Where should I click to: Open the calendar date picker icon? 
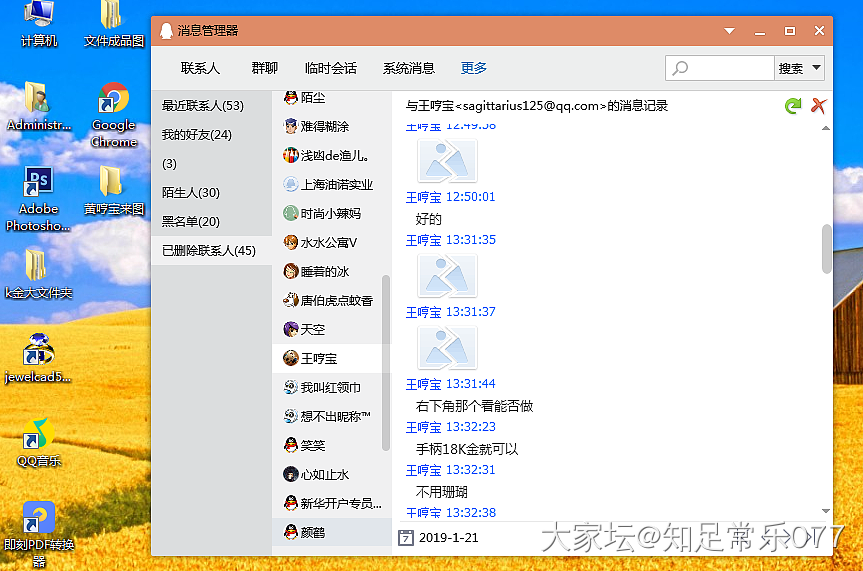[406, 538]
